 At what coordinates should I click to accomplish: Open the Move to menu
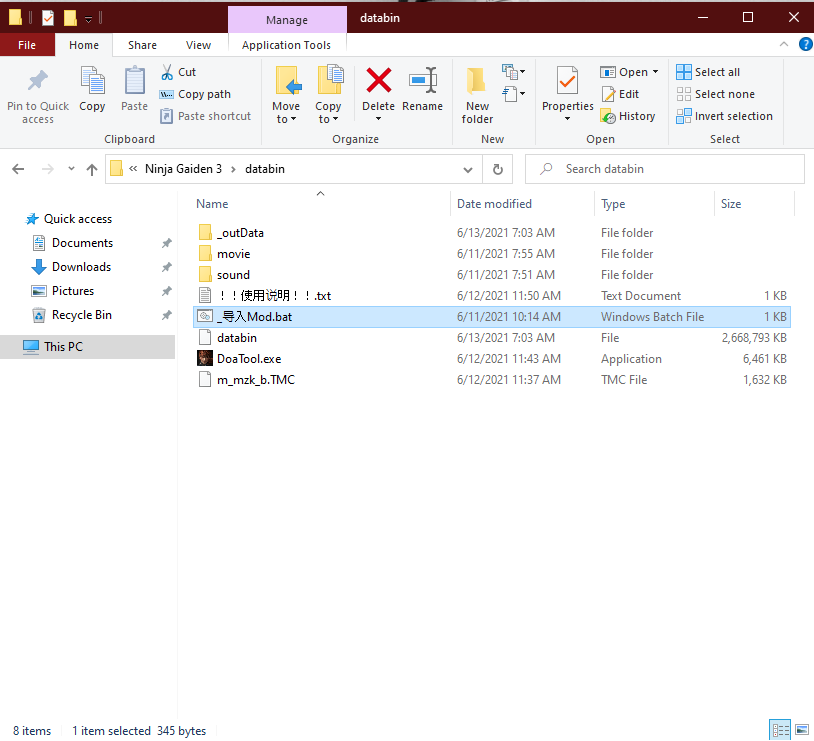286,96
